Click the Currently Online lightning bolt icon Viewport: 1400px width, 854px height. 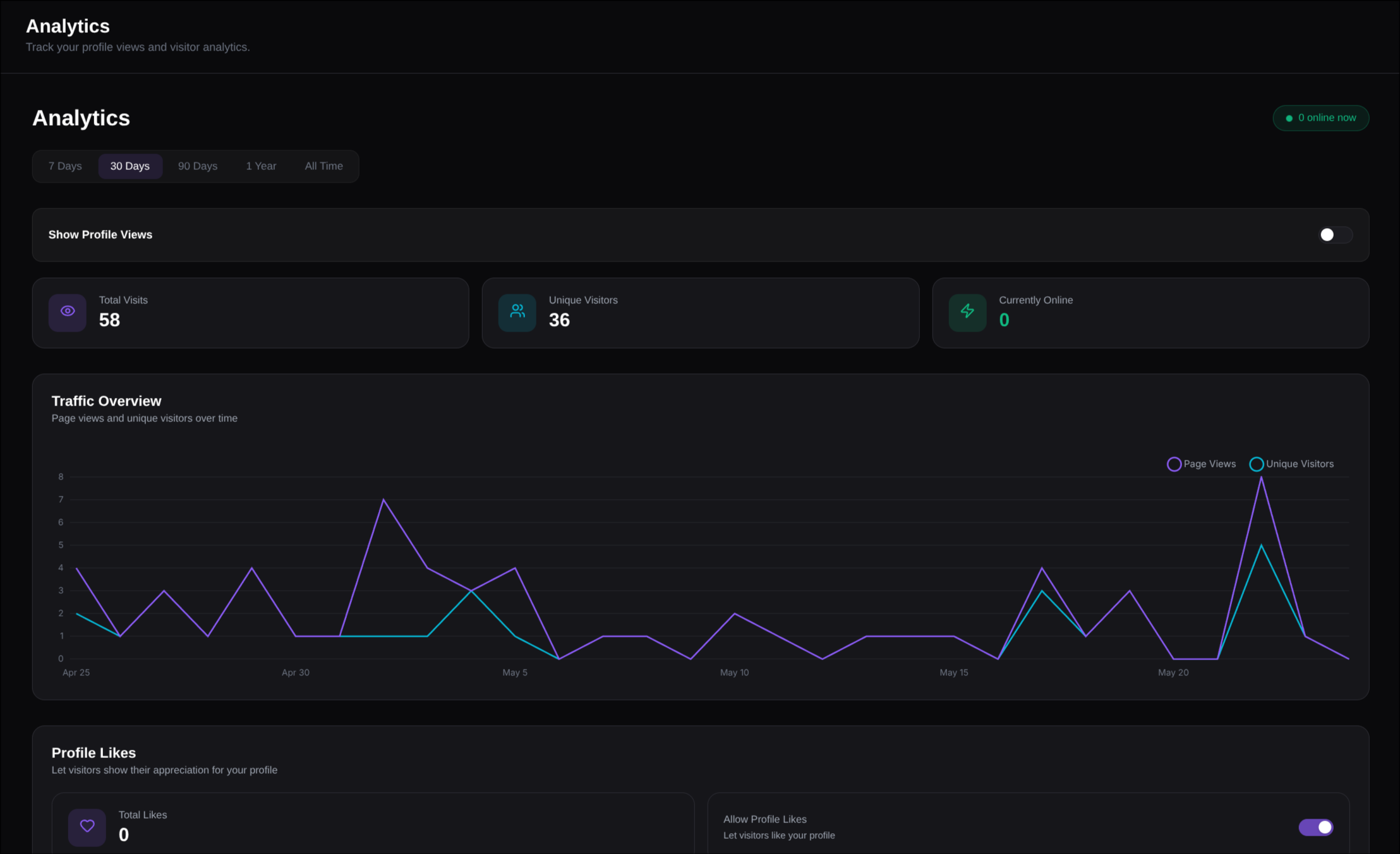967,311
